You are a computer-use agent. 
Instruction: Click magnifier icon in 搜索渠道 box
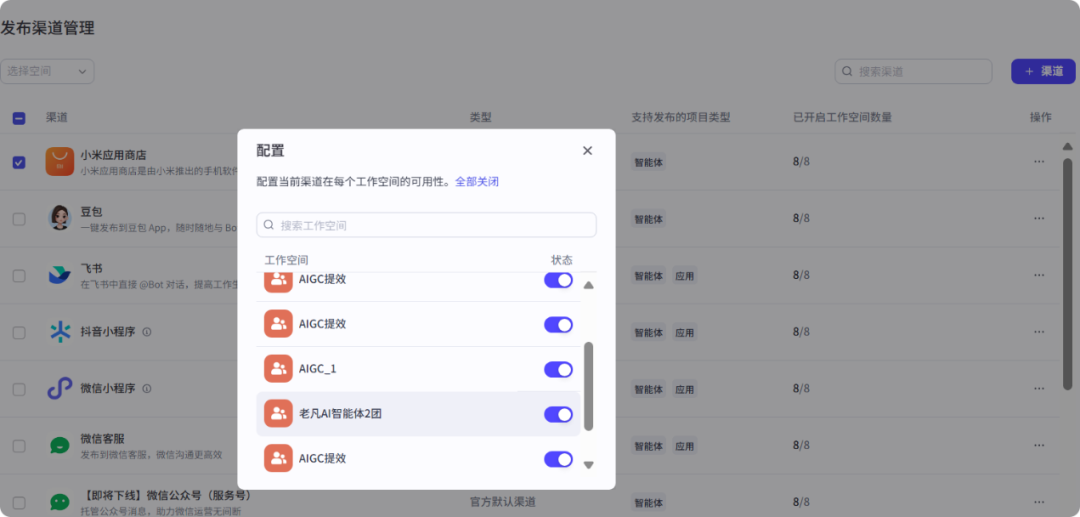[847, 72]
